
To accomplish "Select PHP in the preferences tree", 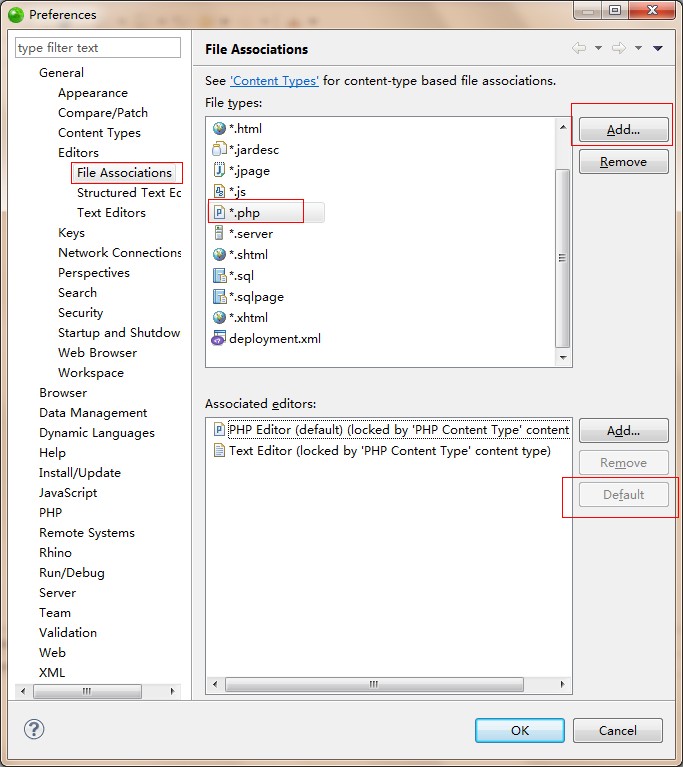I will [50, 513].
